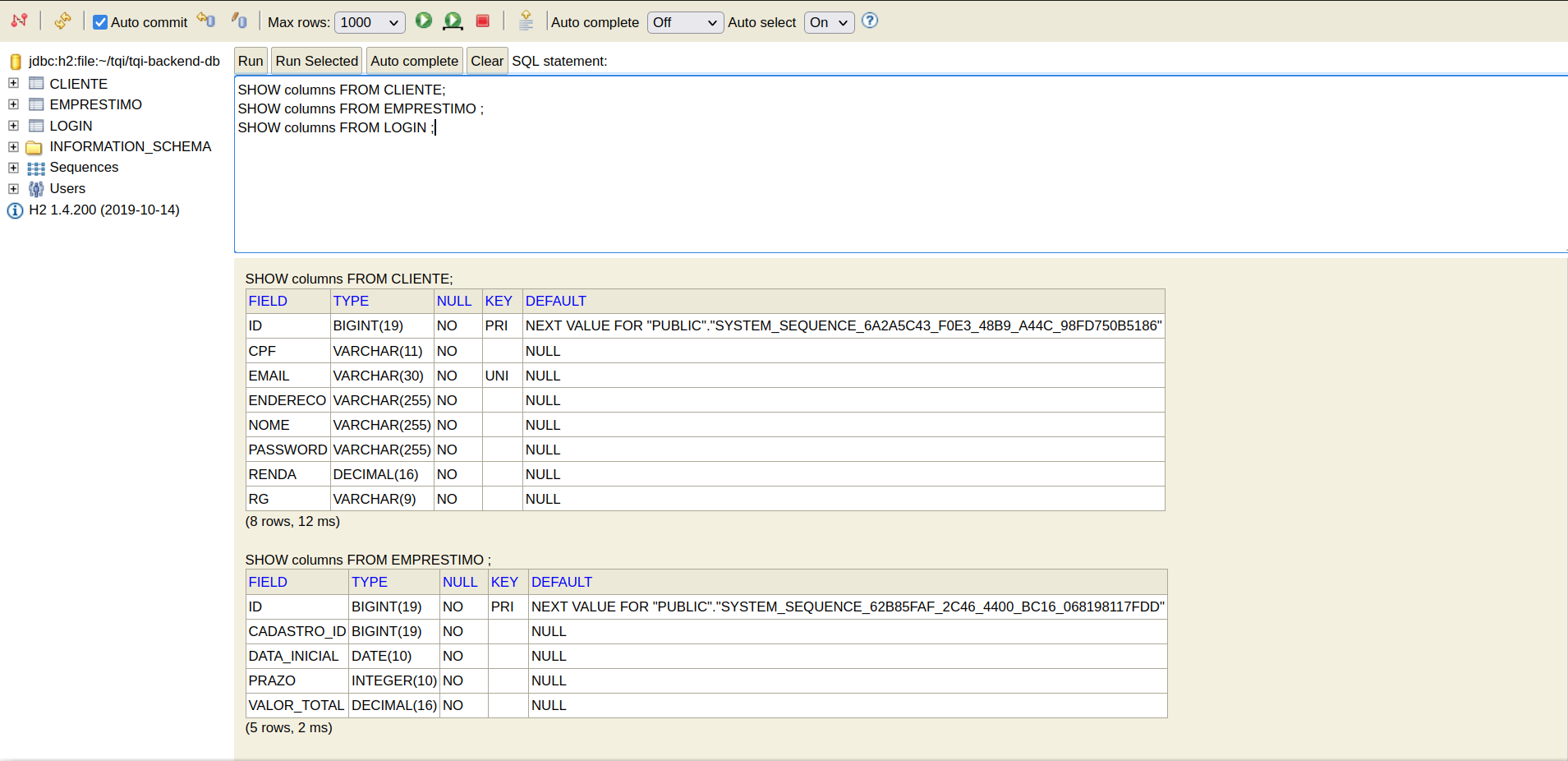Screen dimensions: 1568x761
Task: Click the DATE(10) type cell
Action: [394, 656]
